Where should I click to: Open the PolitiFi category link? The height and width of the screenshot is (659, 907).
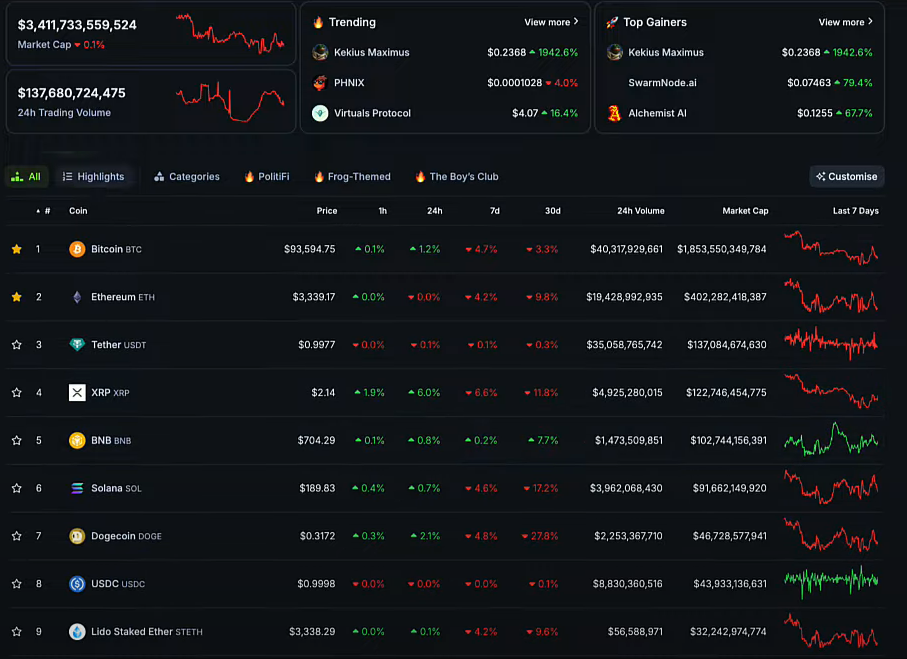tap(266, 177)
